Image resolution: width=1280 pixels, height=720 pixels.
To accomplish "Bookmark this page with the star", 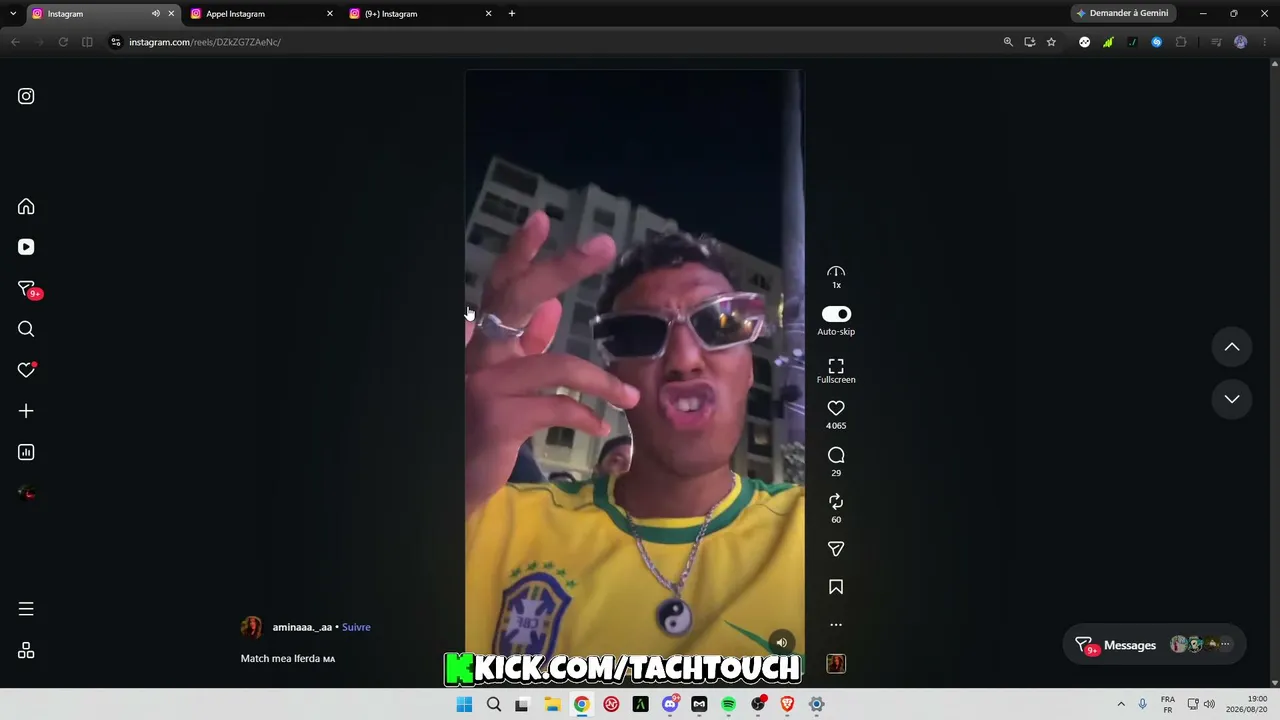I will coord(1051,42).
